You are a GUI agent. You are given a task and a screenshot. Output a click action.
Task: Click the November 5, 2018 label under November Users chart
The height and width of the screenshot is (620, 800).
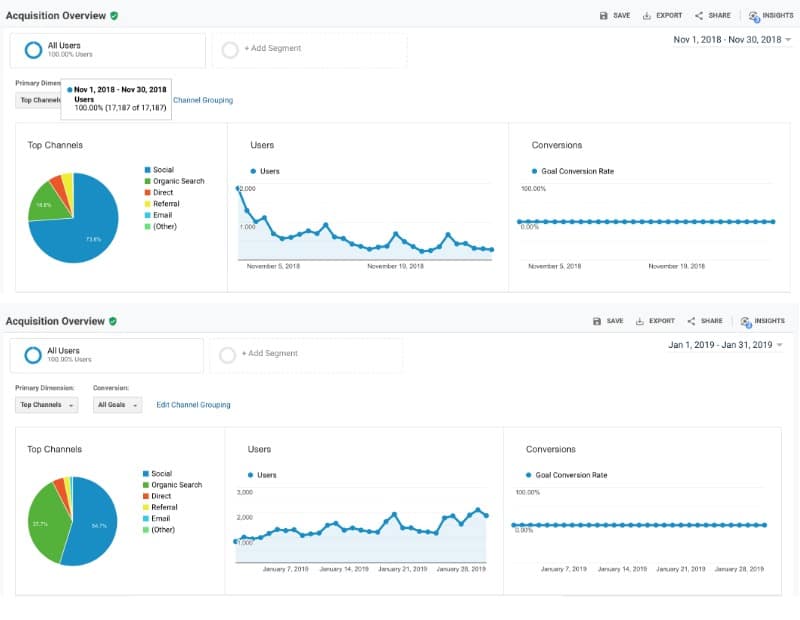point(273,266)
